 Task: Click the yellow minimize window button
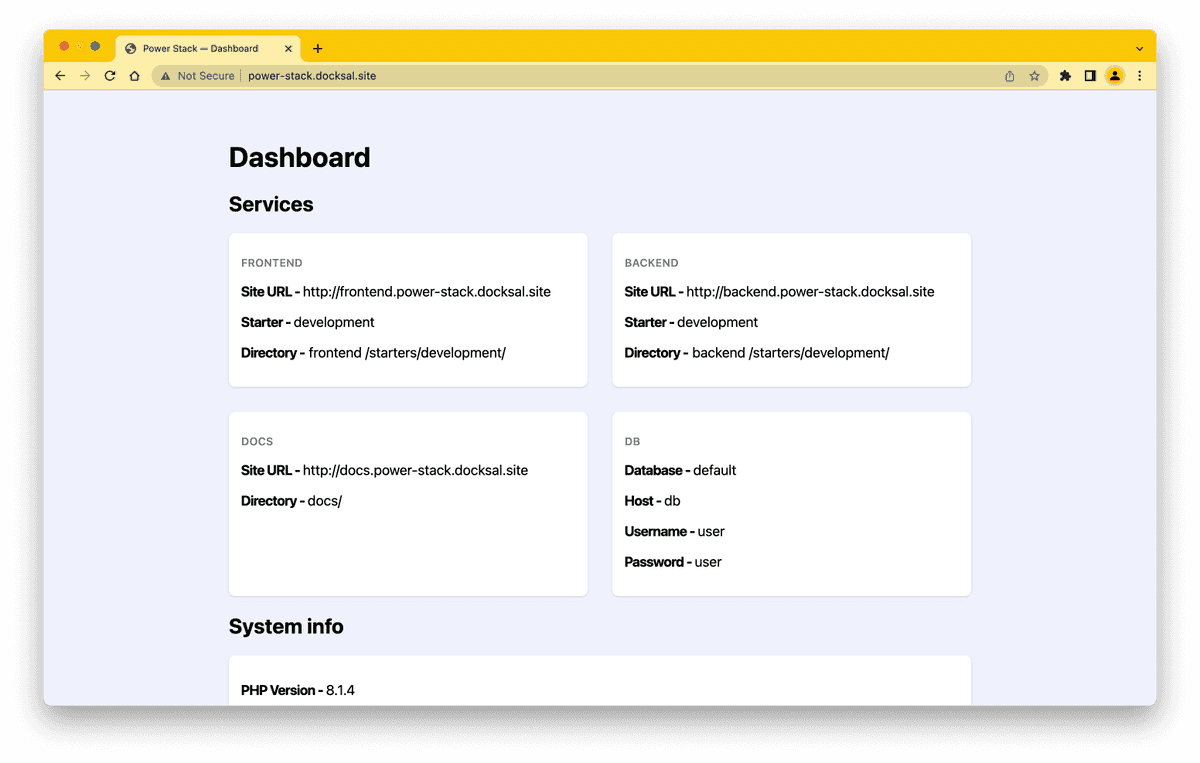[x=80, y=46]
